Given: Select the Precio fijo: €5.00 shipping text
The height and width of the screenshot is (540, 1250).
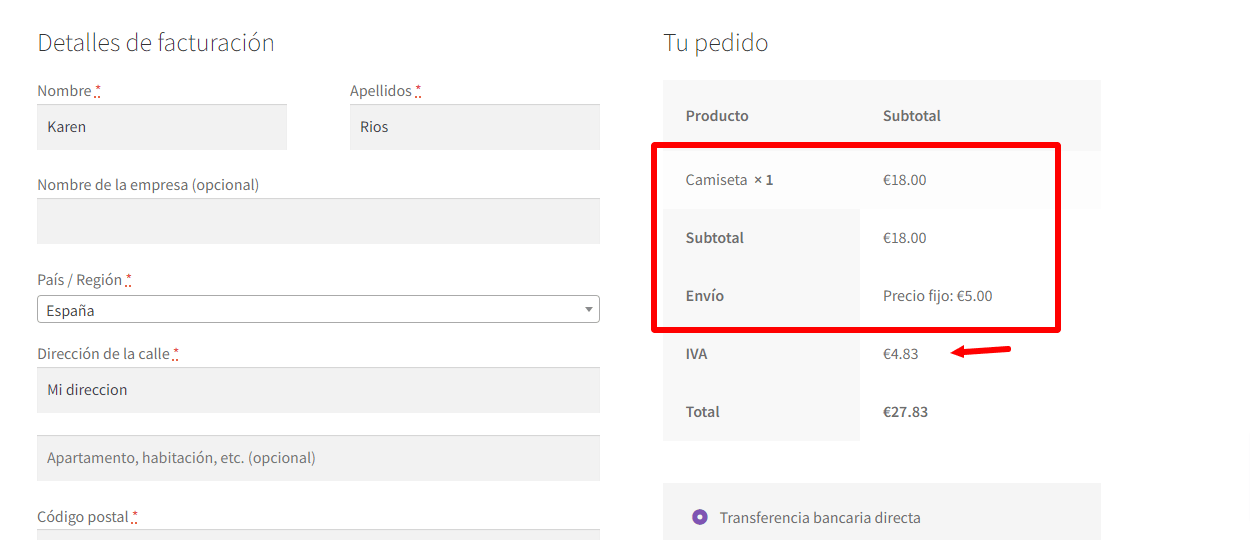Looking at the screenshot, I should coord(938,296).
